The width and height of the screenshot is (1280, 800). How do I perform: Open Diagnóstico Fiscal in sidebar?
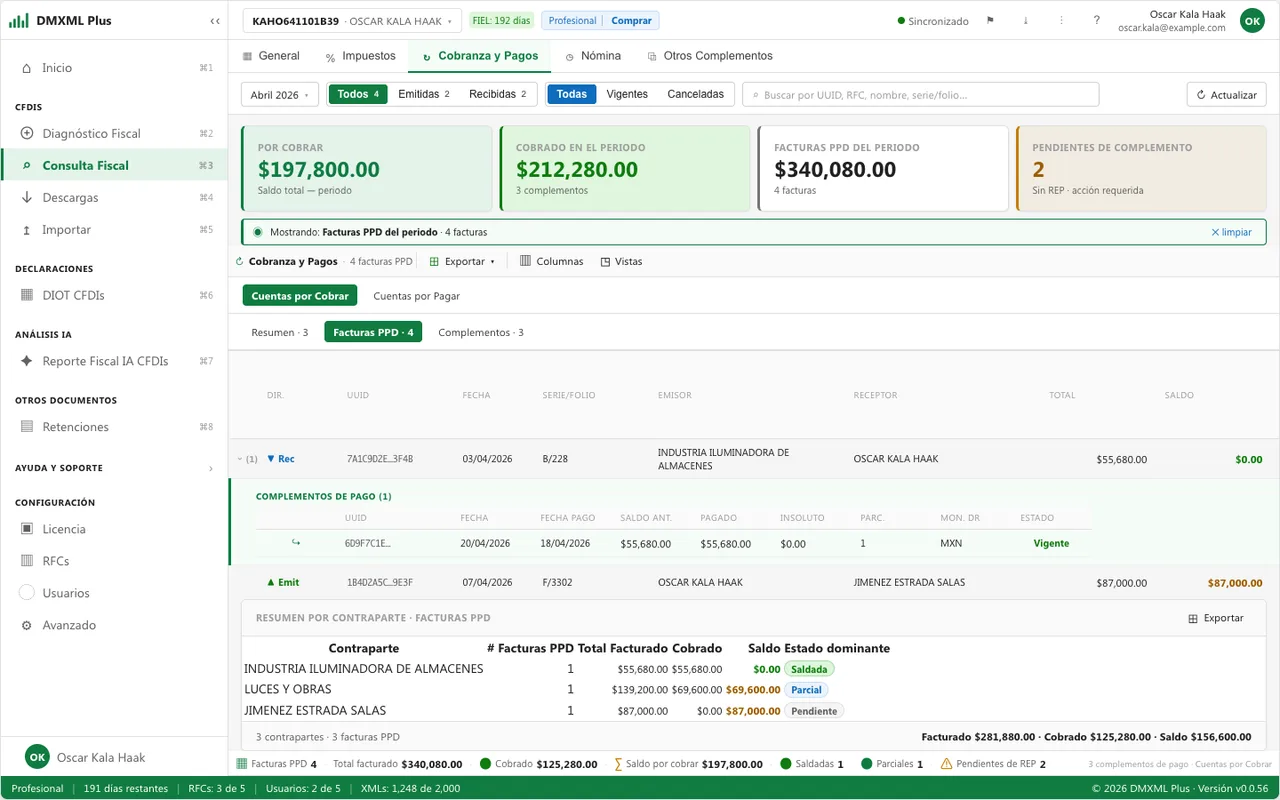click(x=114, y=133)
